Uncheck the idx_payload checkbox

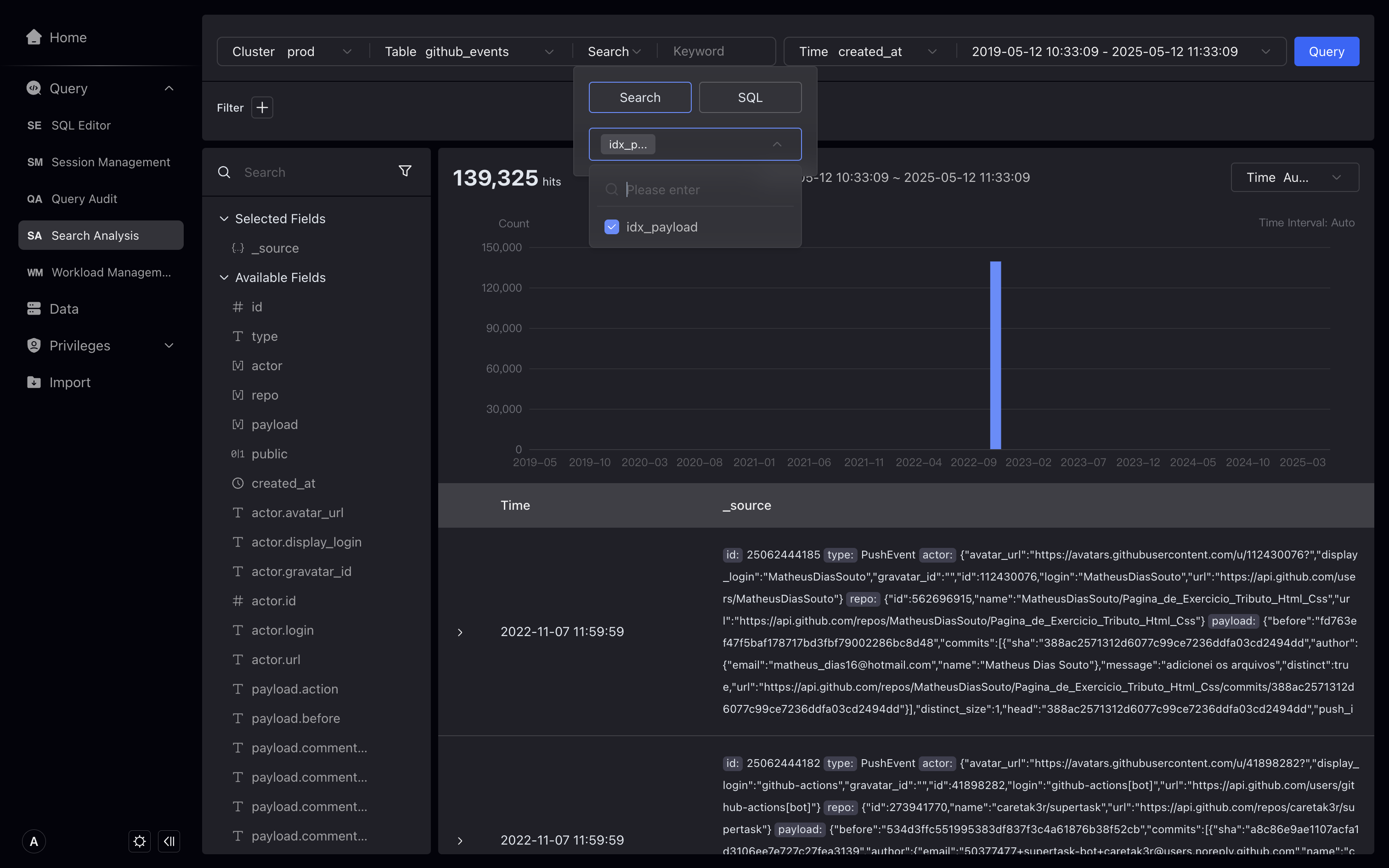pos(612,227)
